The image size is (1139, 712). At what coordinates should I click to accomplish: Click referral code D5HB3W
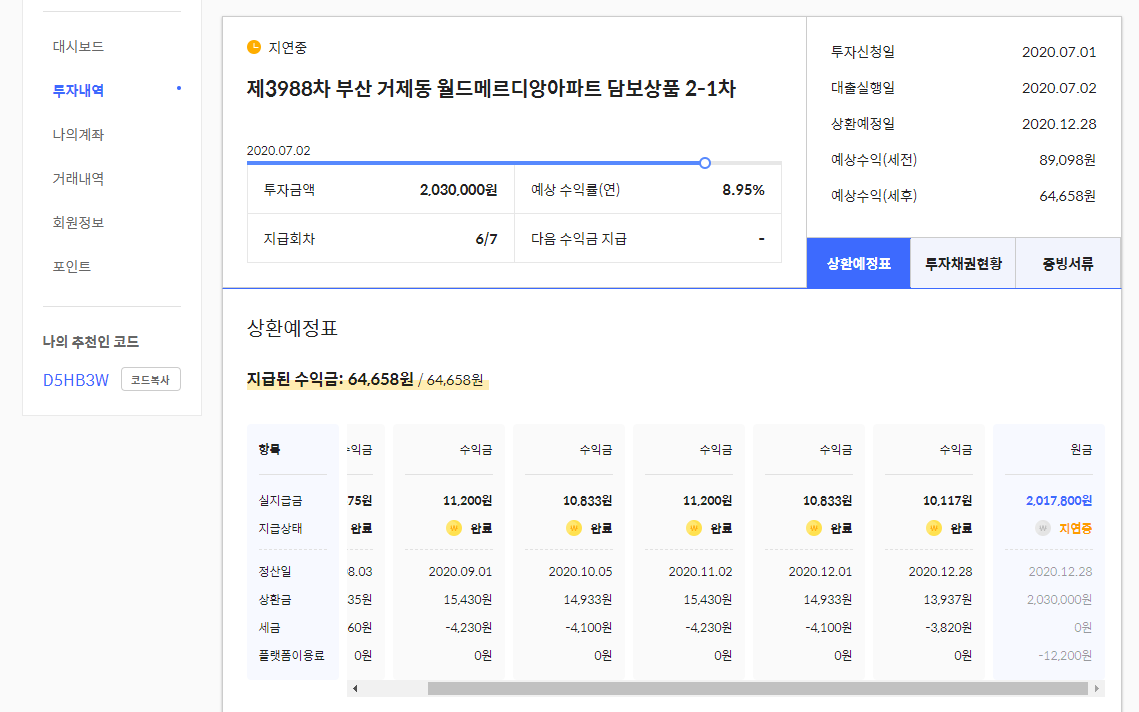76,380
